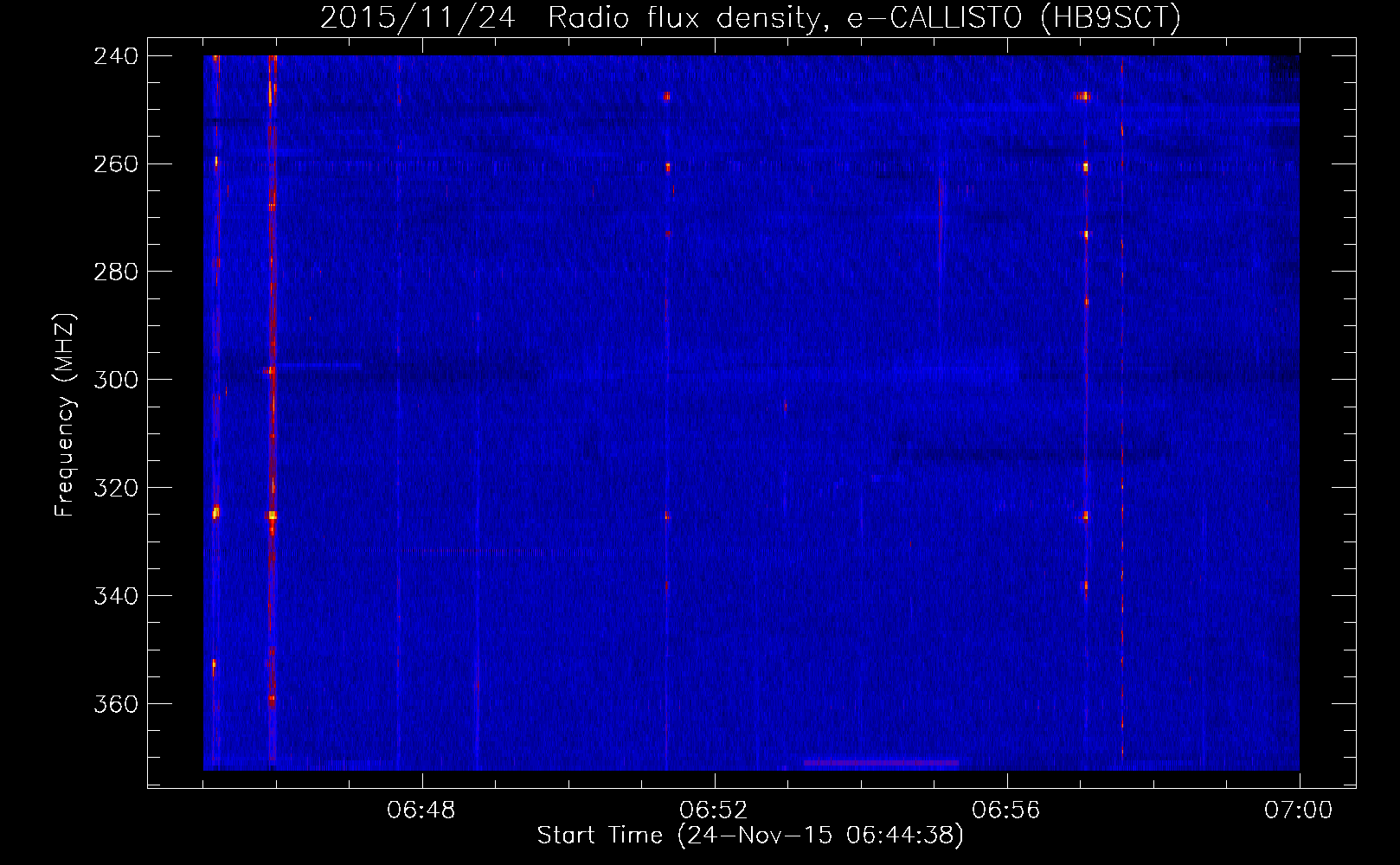1400x865 pixels.
Task: Click the Frequency (MHZ) axis label
Action: click(x=65, y=414)
